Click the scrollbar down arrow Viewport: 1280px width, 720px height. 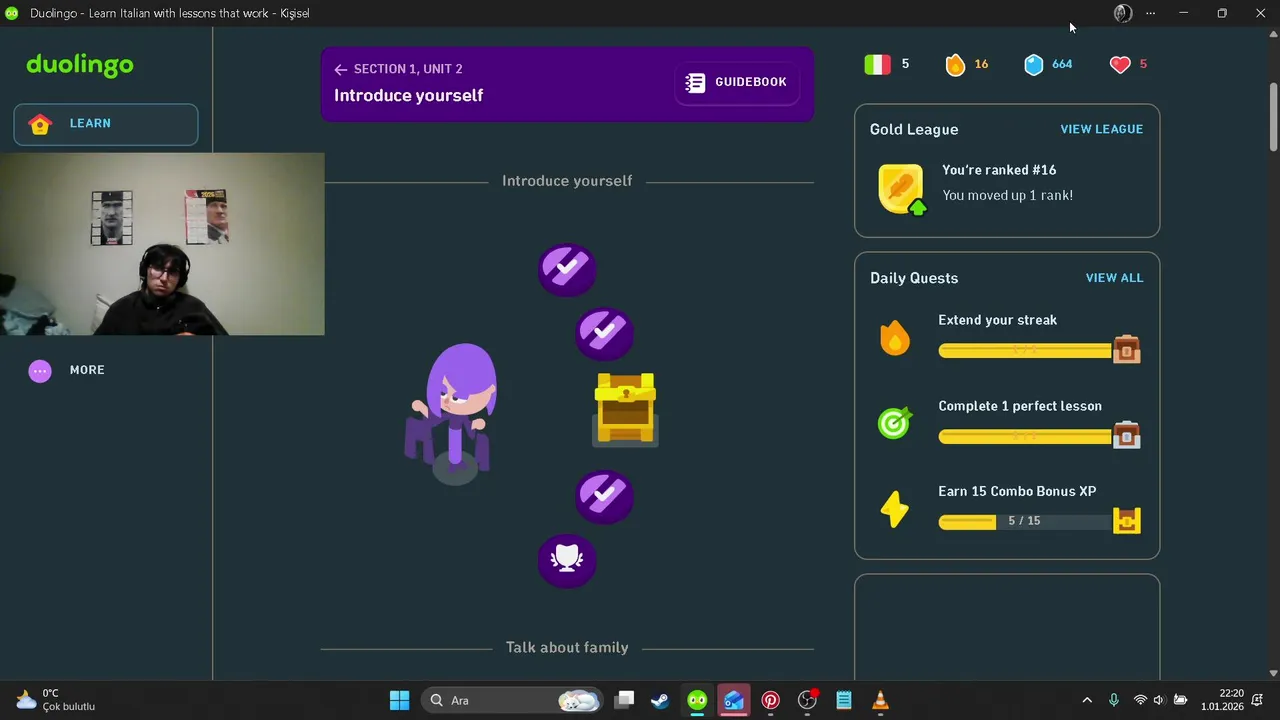point(1273,673)
